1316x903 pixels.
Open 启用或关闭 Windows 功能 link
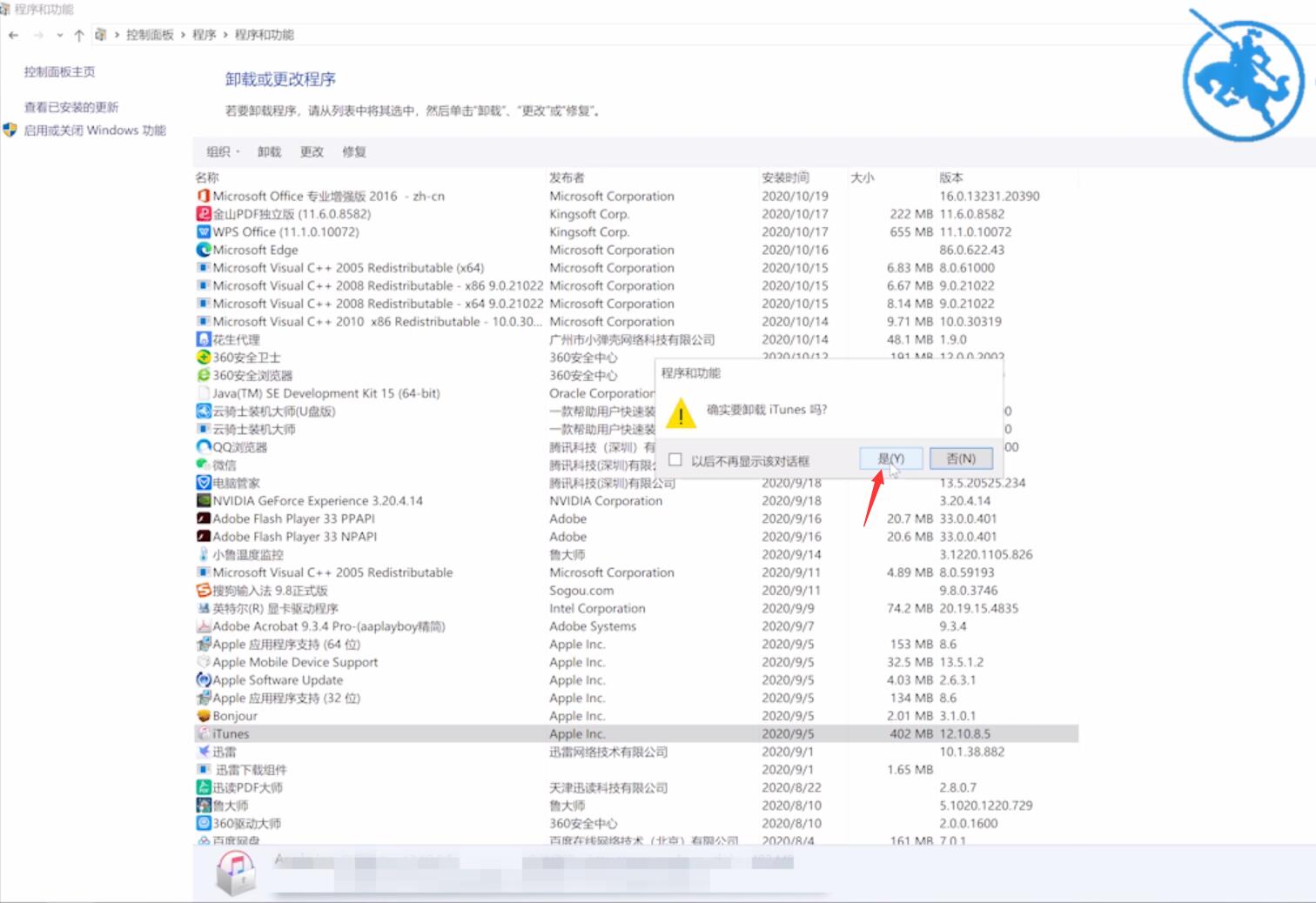click(x=95, y=130)
